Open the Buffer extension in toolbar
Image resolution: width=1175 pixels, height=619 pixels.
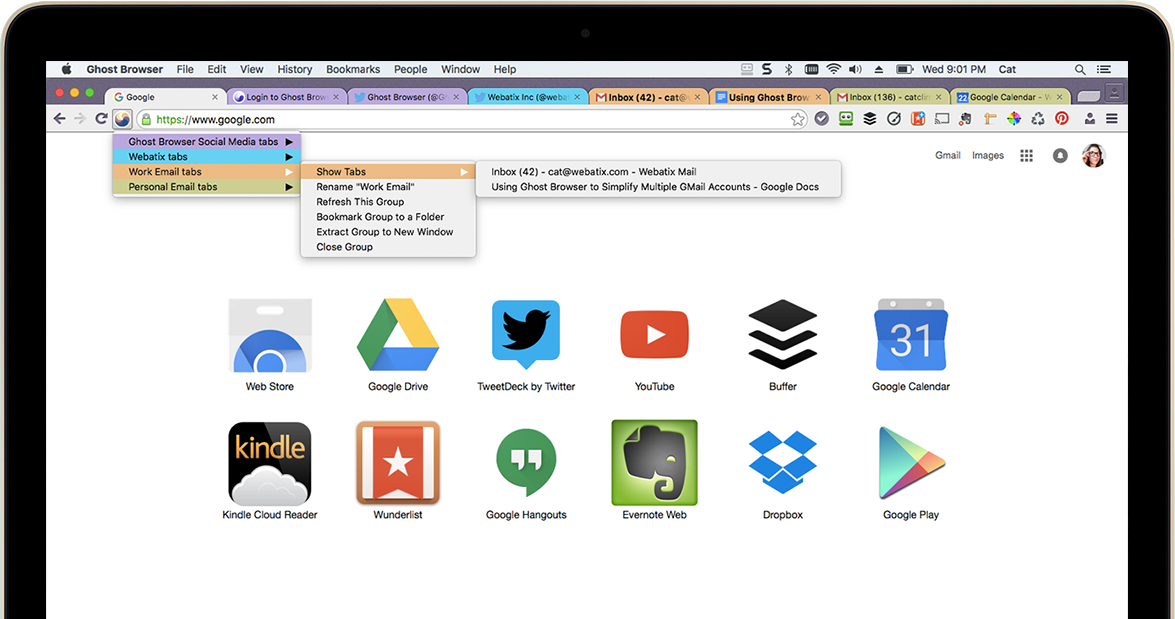870,119
